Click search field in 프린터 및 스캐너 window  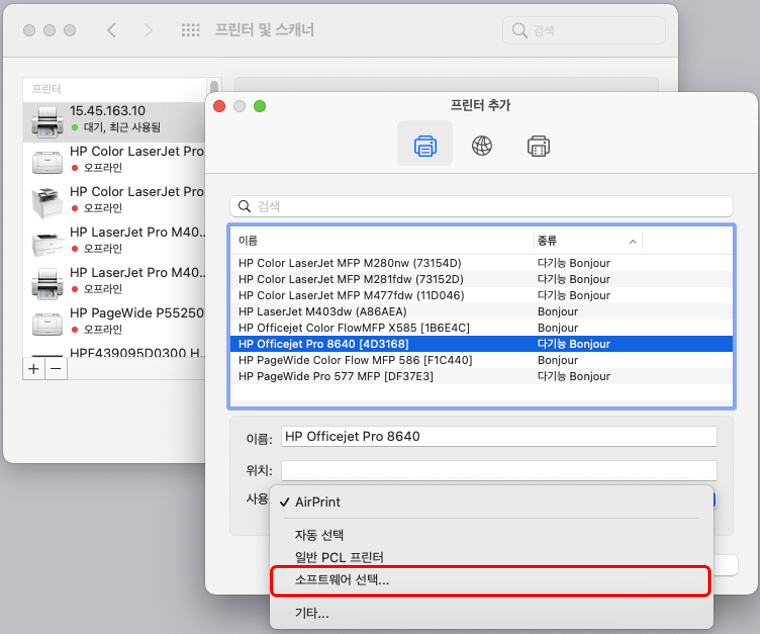pyautogui.click(x=584, y=30)
